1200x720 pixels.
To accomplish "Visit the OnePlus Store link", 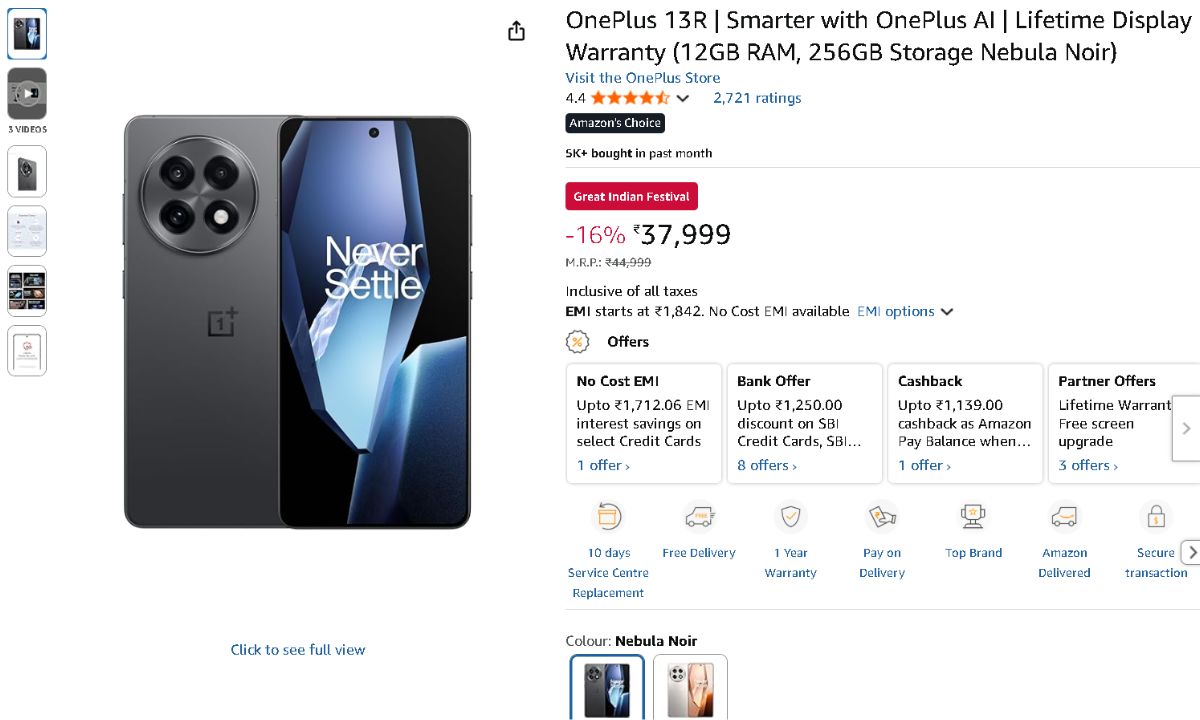I will [x=642, y=78].
